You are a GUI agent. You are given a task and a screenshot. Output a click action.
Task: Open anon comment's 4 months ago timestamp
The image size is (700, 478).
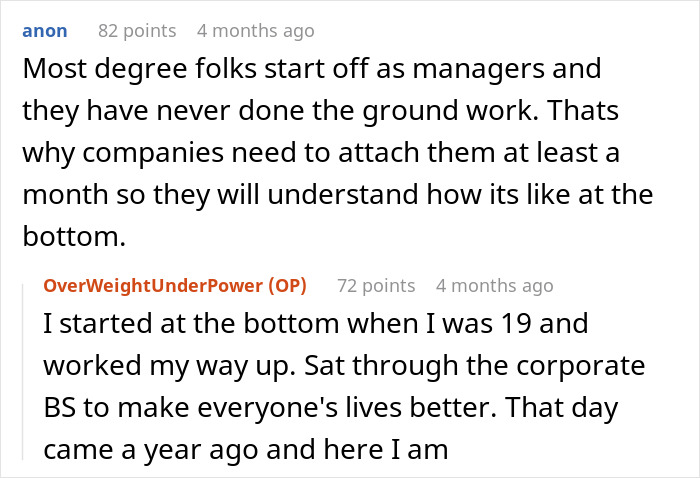tap(255, 31)
